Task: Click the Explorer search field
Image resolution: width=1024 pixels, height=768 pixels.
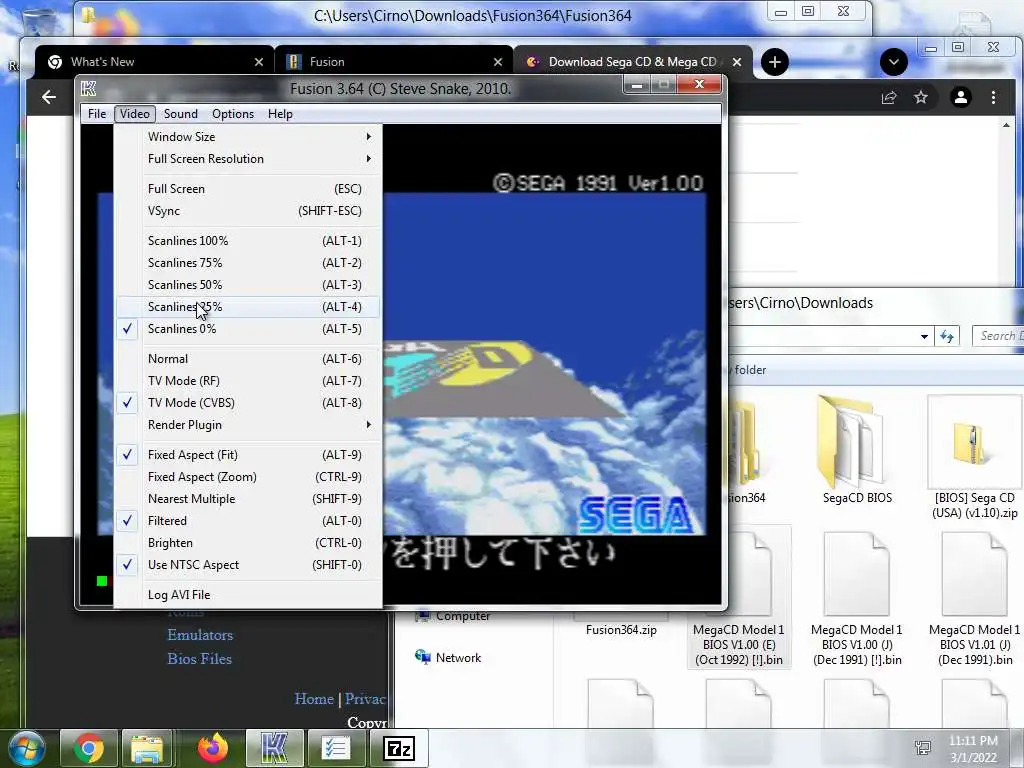Action: click(998, 336)
